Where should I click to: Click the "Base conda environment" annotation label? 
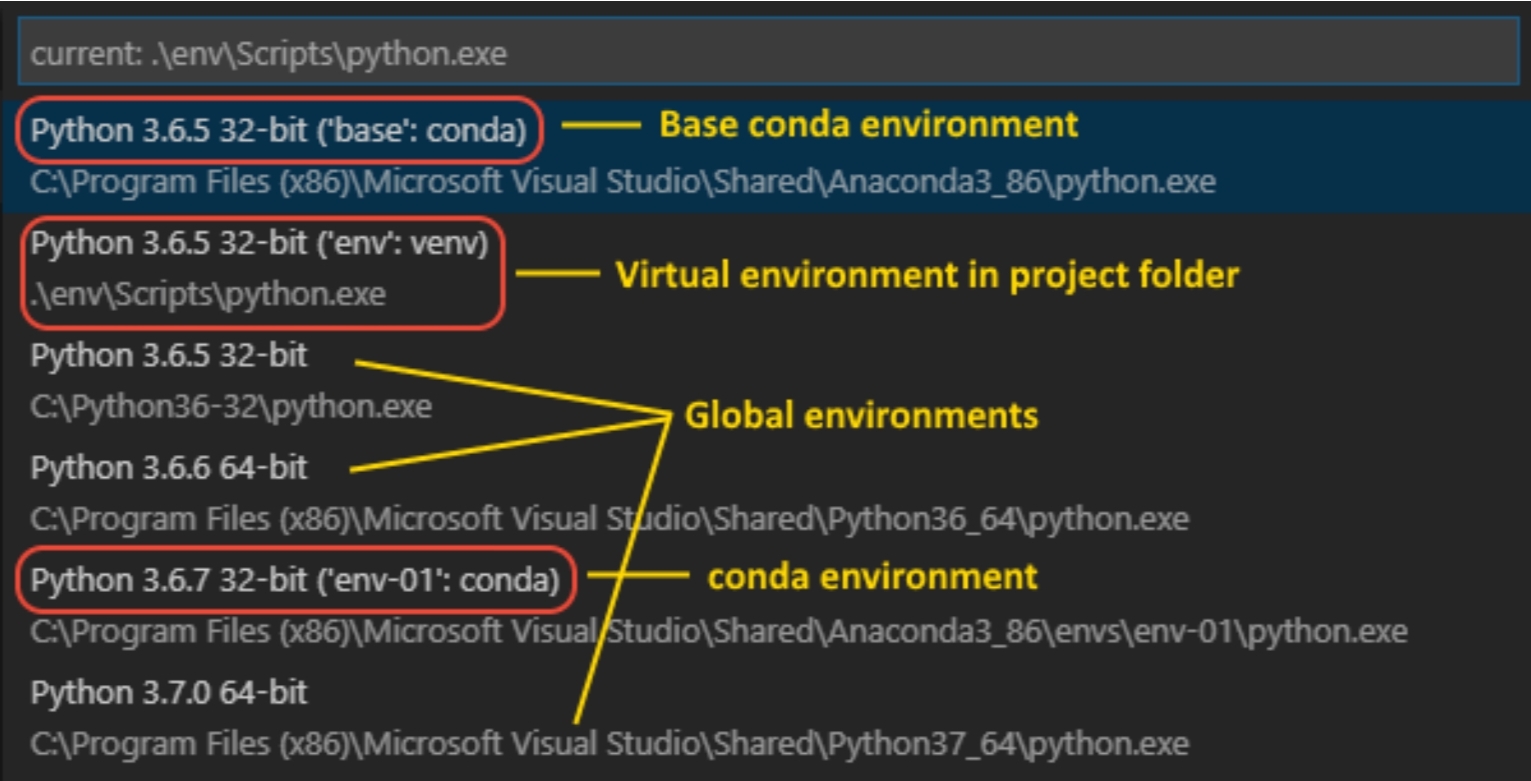868,124
